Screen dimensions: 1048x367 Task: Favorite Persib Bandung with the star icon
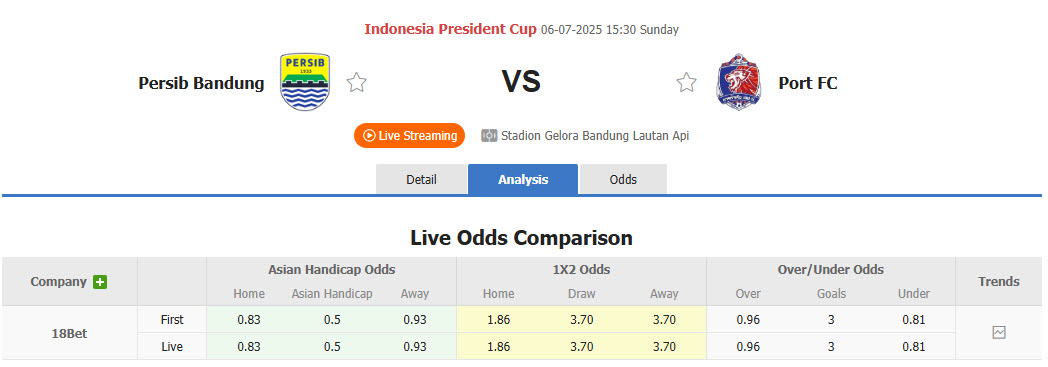click(356, 83)
